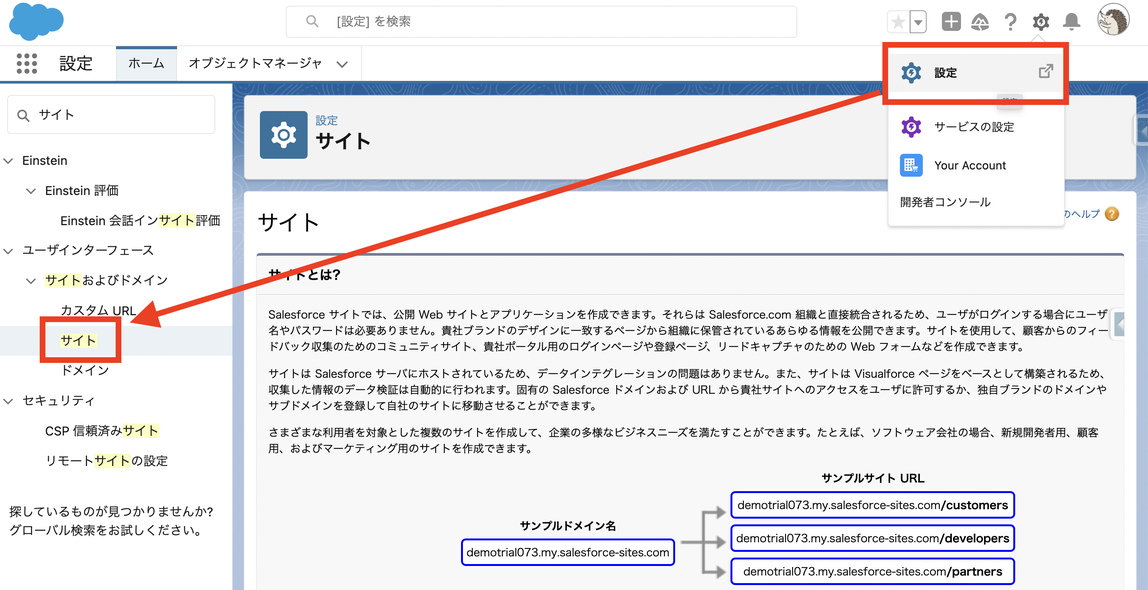Open カスタム URL in the sidebar
Screen dimensions: 1148x590
(x=98, y=310)
